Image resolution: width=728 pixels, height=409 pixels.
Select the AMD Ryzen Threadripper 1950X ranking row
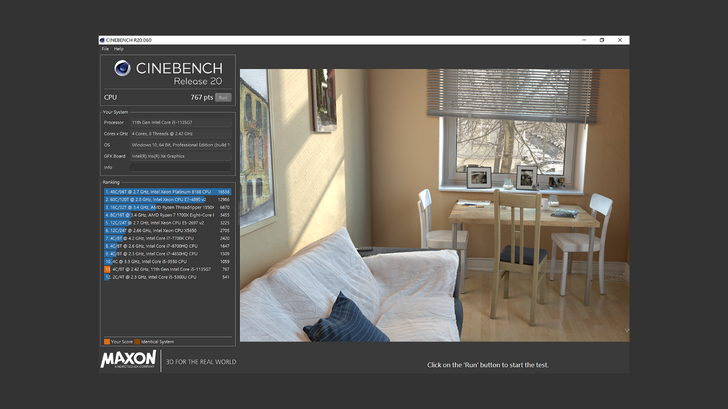[167, 207]
